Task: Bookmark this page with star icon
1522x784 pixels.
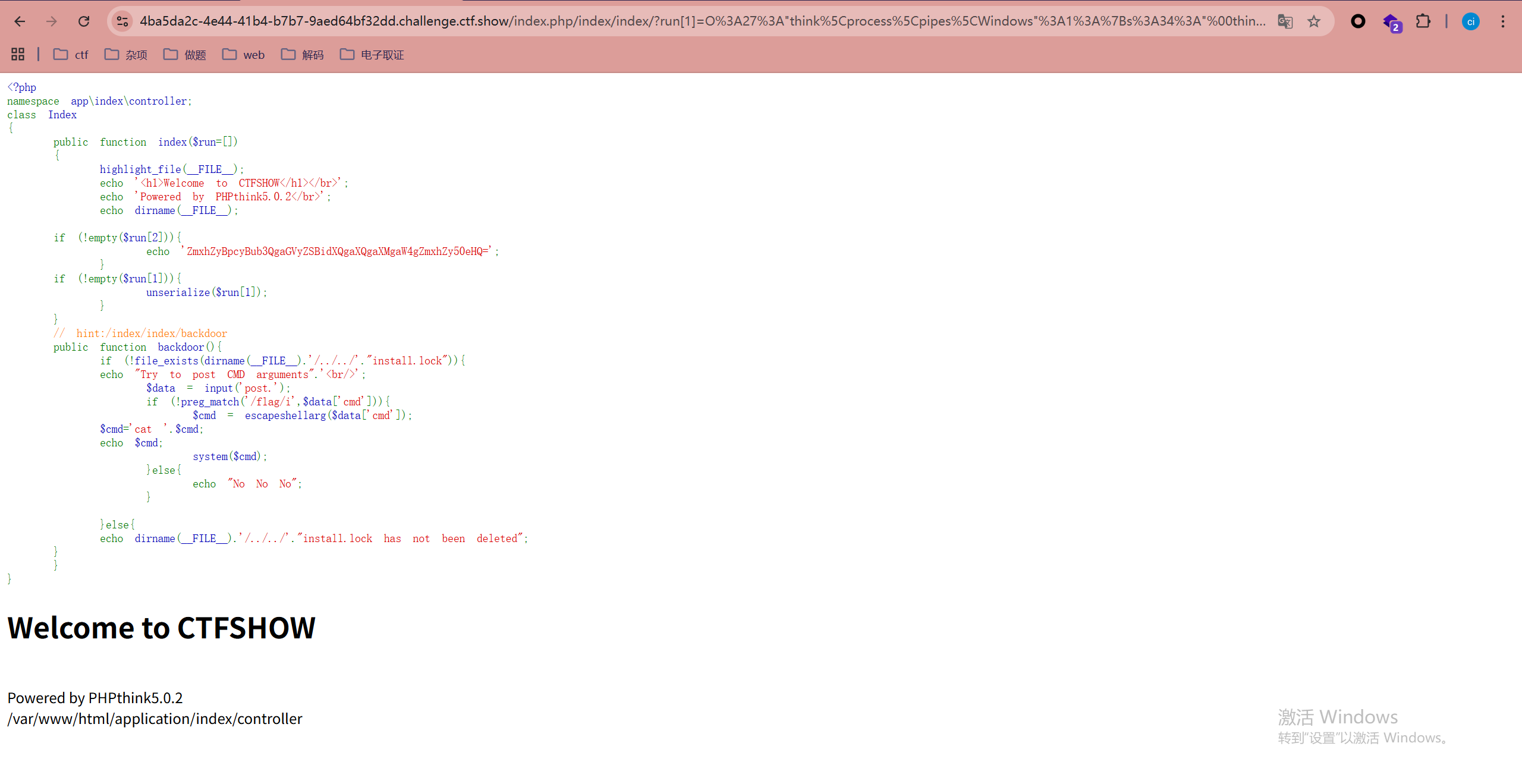Action: tap(1314, 21)
